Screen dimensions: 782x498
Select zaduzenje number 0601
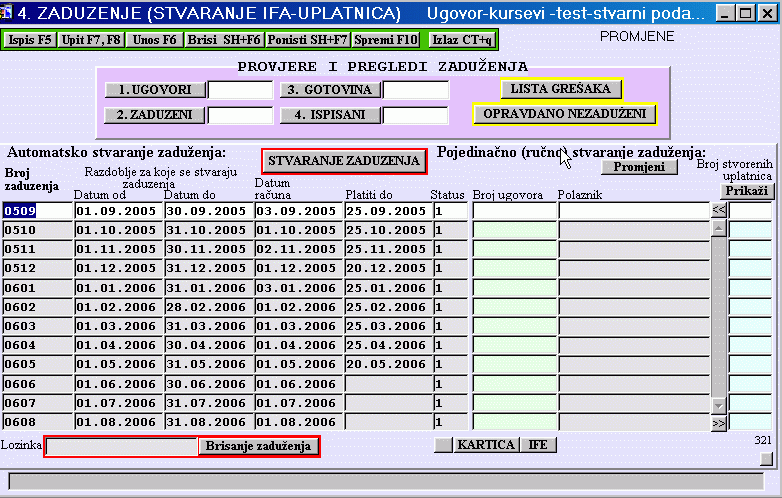(37, 288)
